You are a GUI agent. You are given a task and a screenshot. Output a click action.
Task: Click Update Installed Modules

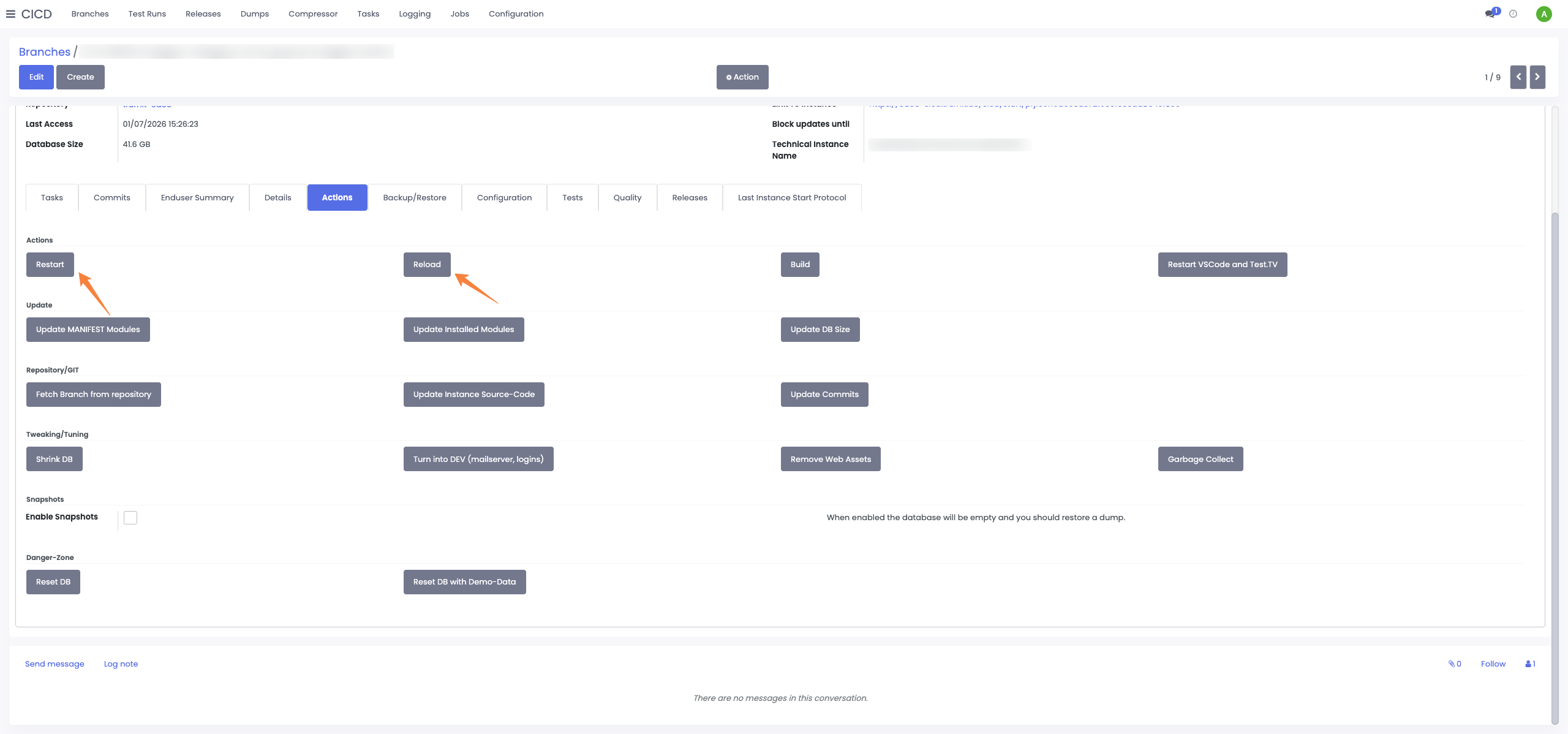tap(464, 330)
